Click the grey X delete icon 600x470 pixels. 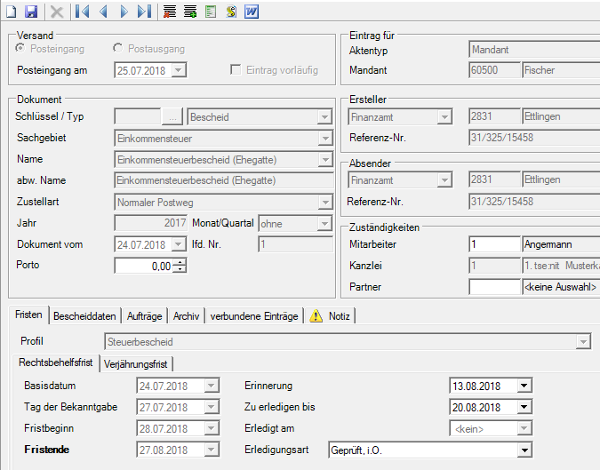[x=57, y=11]
